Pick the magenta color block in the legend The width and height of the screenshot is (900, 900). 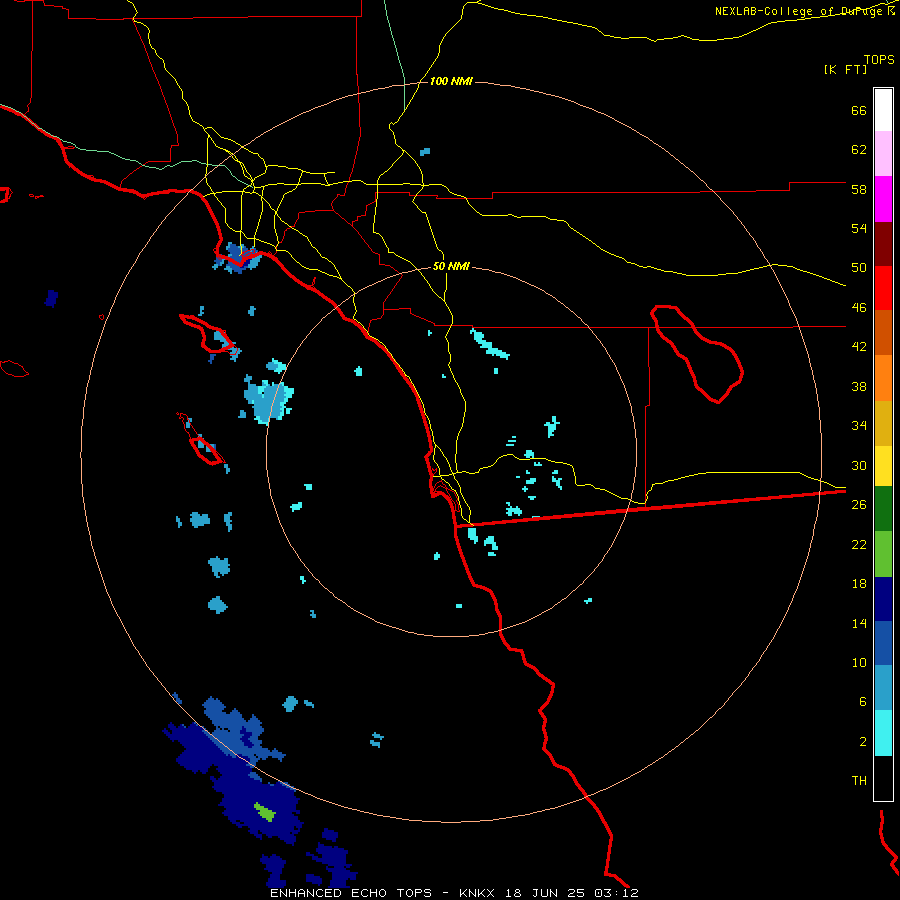883,199
